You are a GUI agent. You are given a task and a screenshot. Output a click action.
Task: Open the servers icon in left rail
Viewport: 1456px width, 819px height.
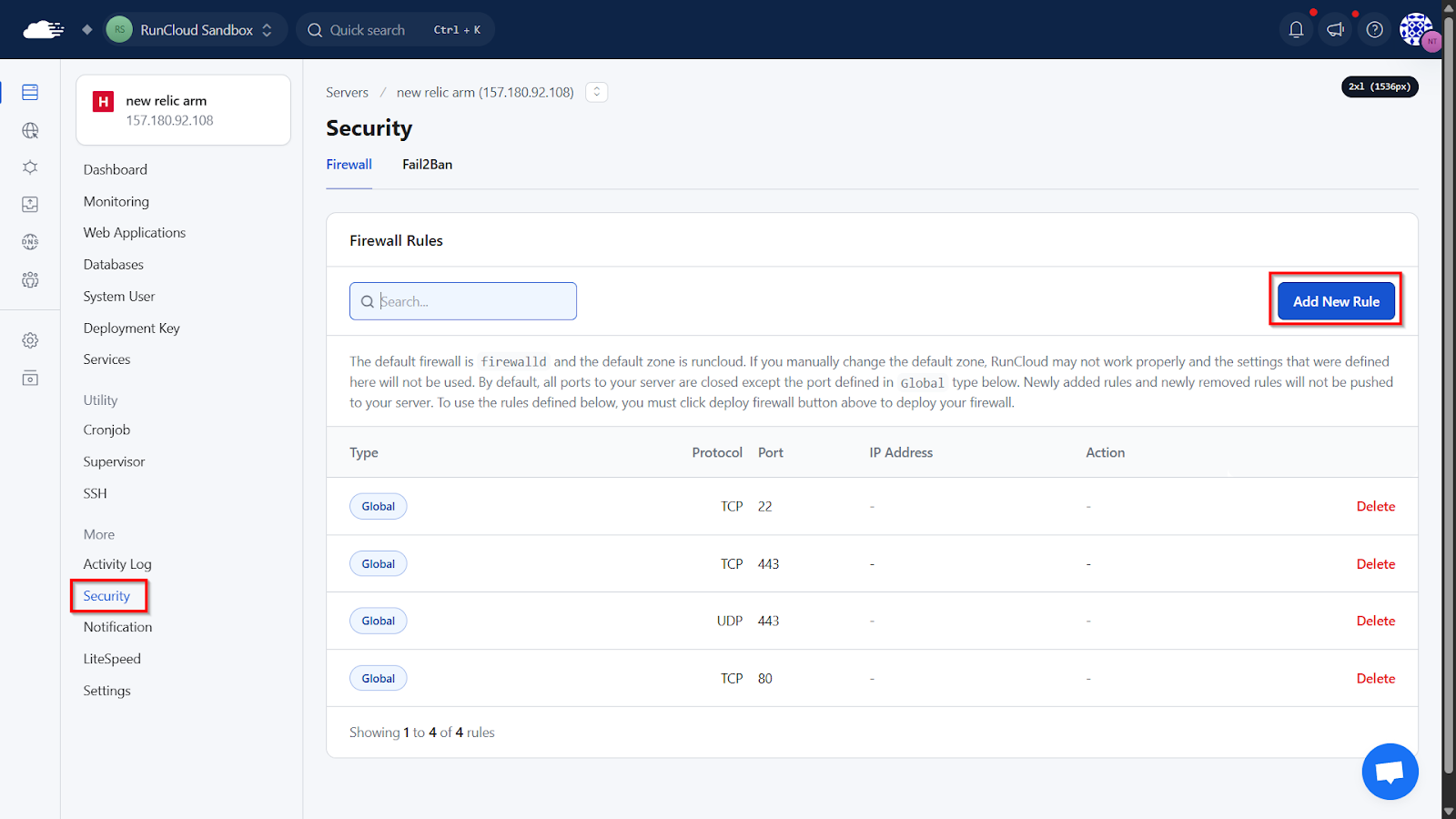pyautogui.click(x=30, y=92)
